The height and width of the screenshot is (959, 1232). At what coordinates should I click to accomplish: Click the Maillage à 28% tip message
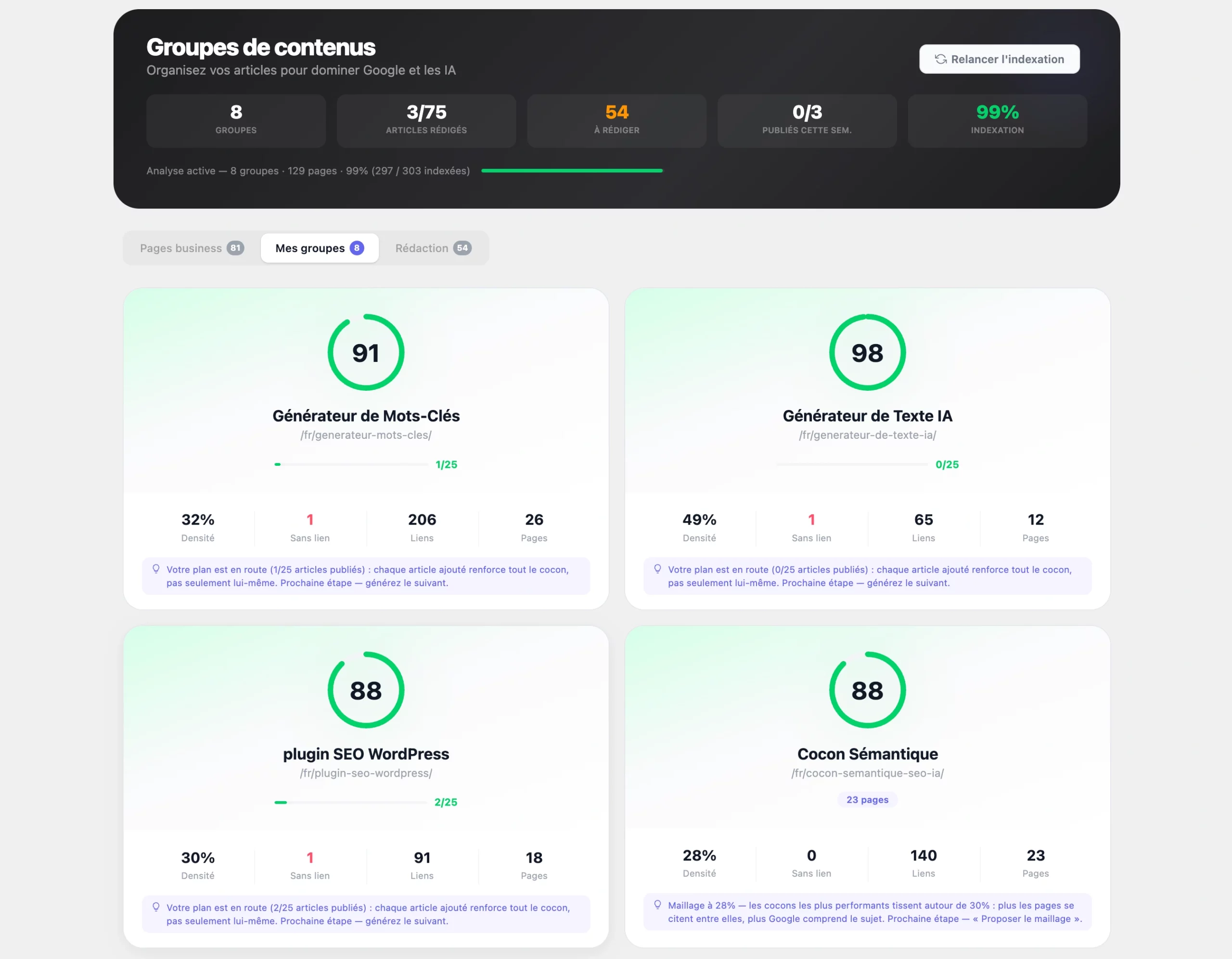point(868,912)
